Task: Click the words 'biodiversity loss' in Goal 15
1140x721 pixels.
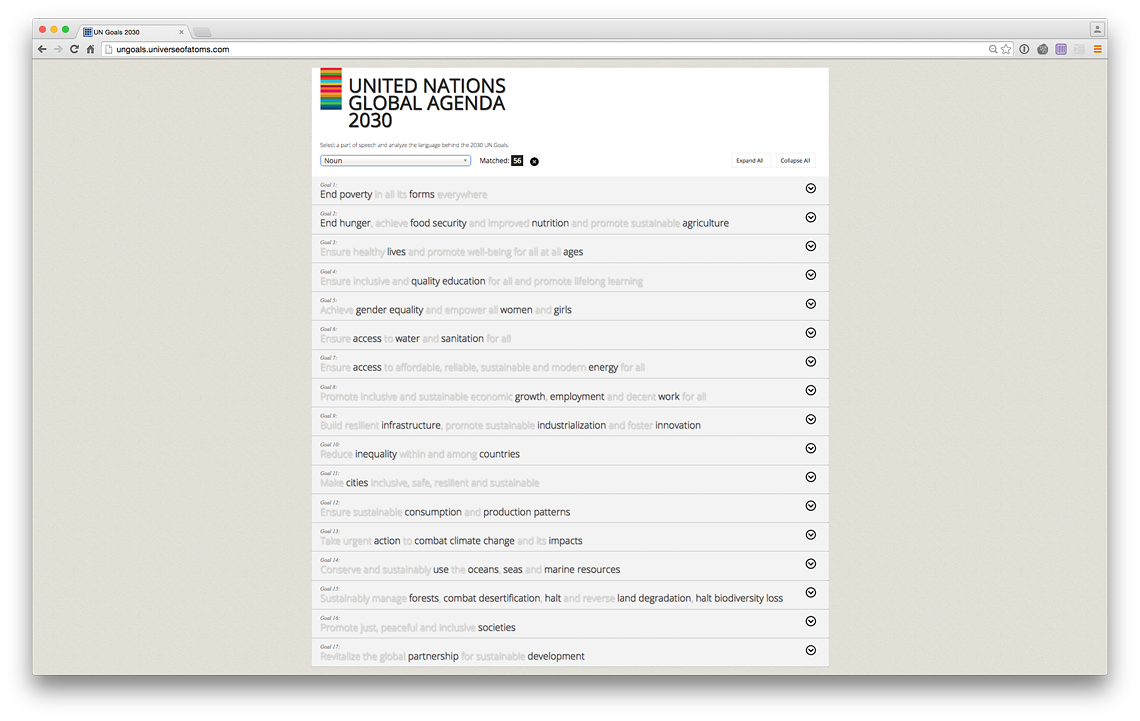Action: [x=748, y=598]
